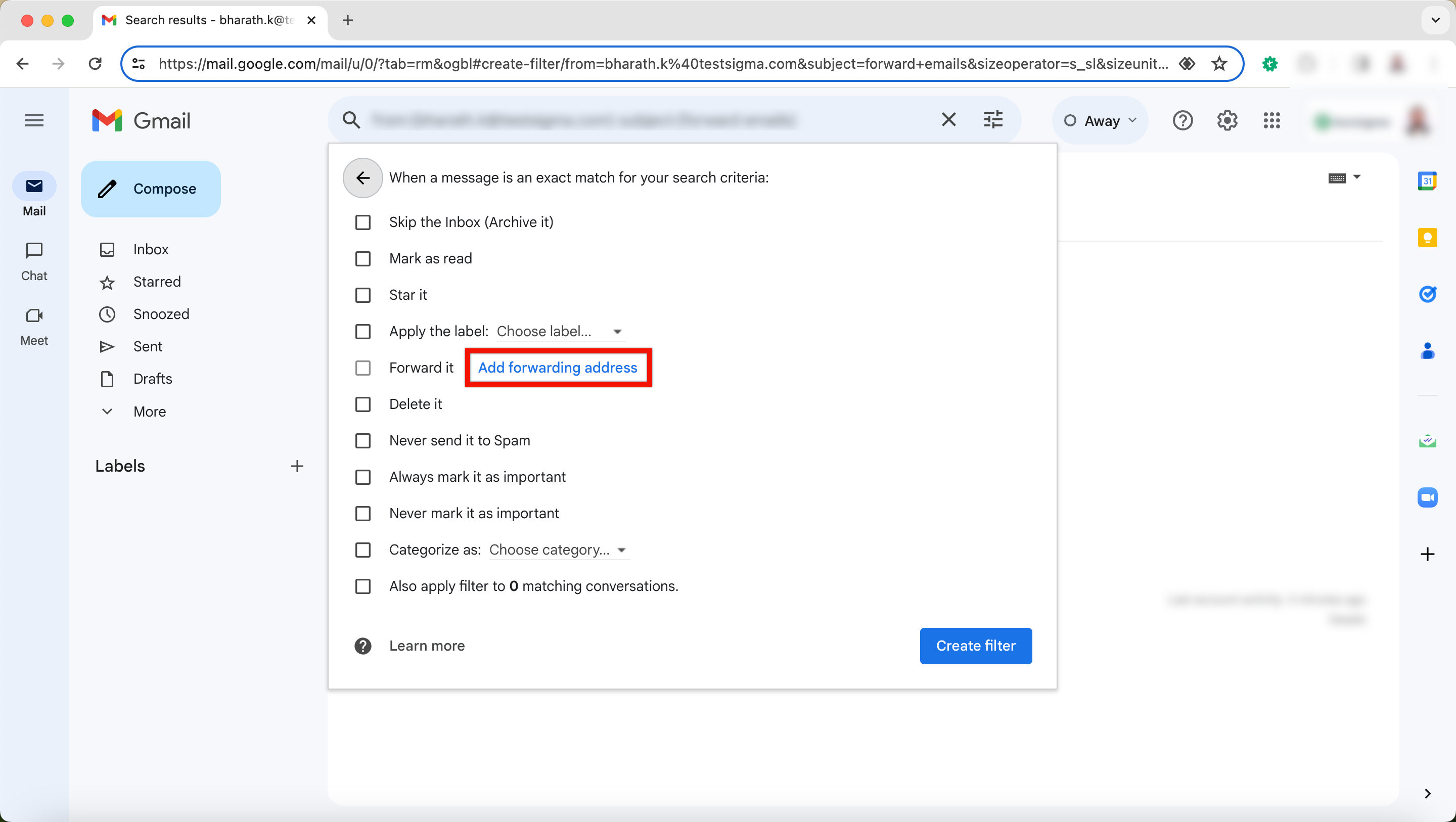Toggle Also apply filter to matching conversations
Screen dimensions: 1456x822
pyautogui.click(x=363, y=586)
